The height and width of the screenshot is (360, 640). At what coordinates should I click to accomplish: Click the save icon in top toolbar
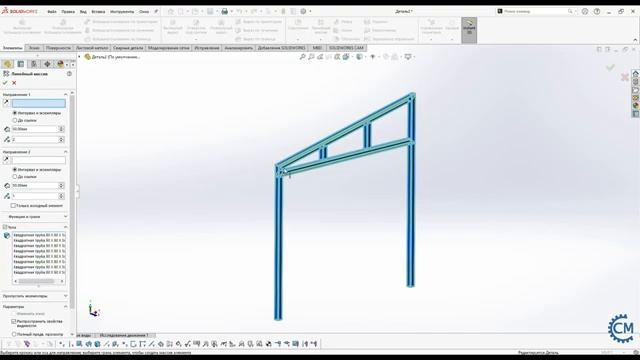pyautogui.click(x=210, y=11)
